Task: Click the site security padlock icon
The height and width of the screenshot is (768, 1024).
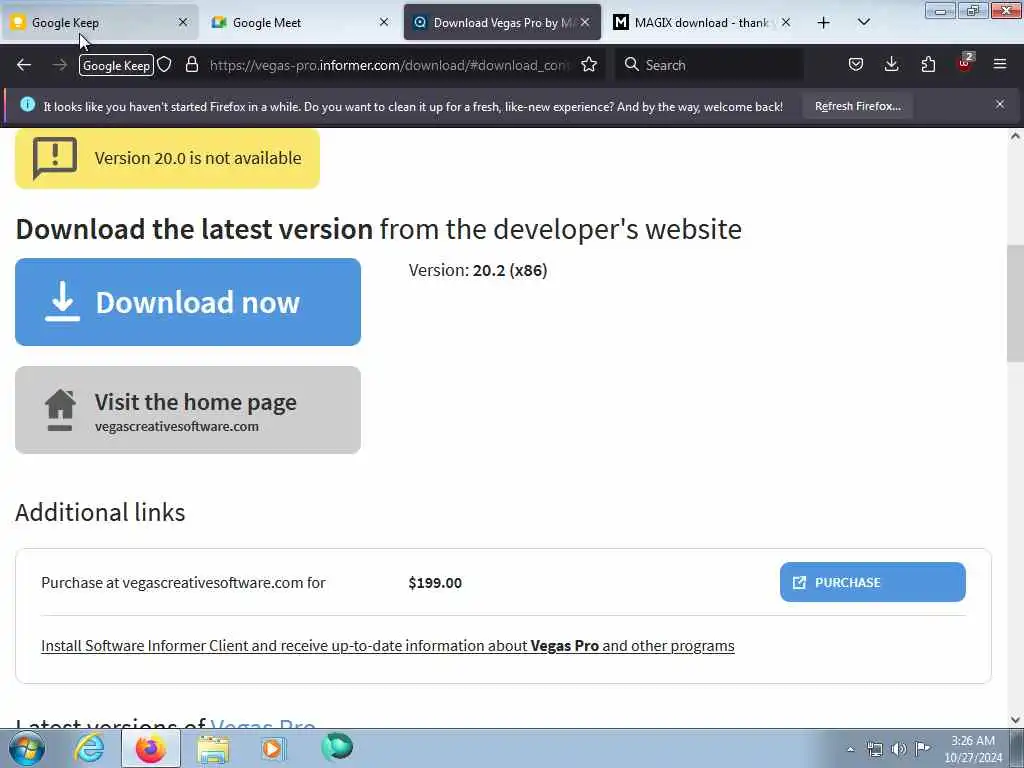Action: (191, 65)
